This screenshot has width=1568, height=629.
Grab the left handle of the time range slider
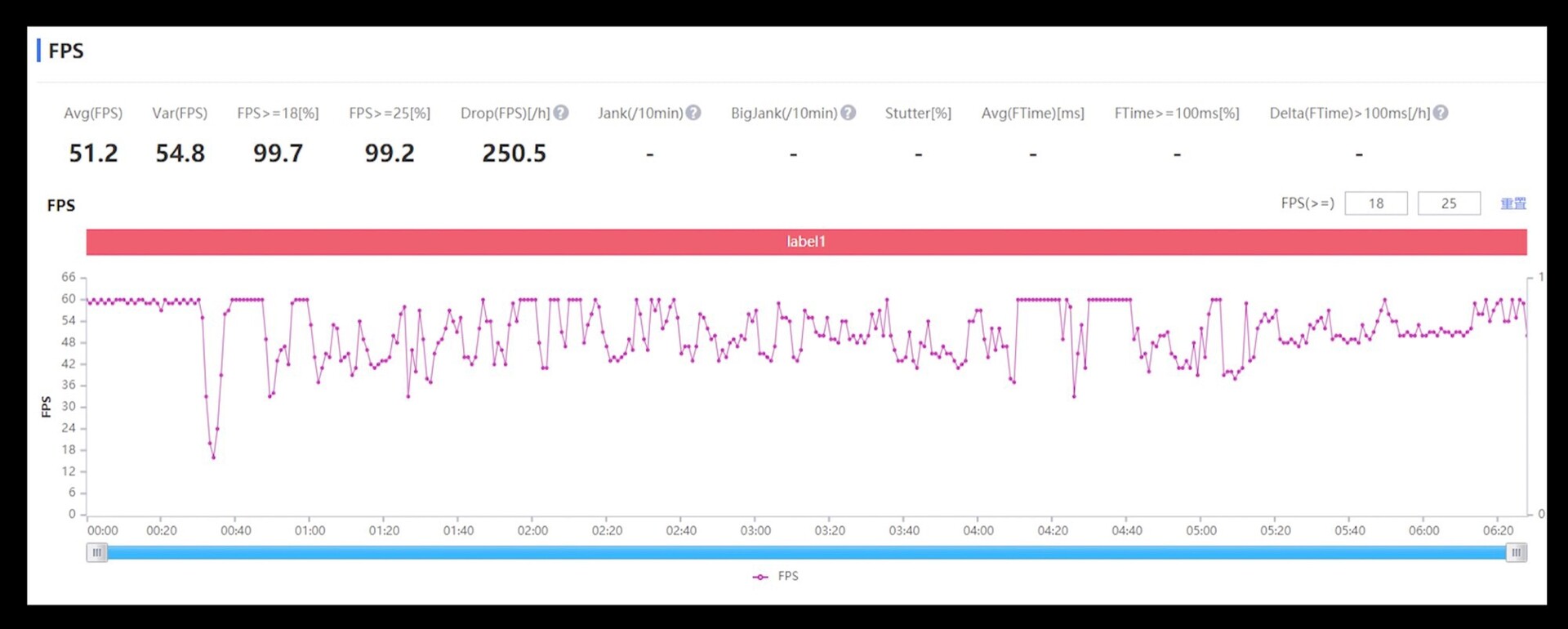click(96, 553)
